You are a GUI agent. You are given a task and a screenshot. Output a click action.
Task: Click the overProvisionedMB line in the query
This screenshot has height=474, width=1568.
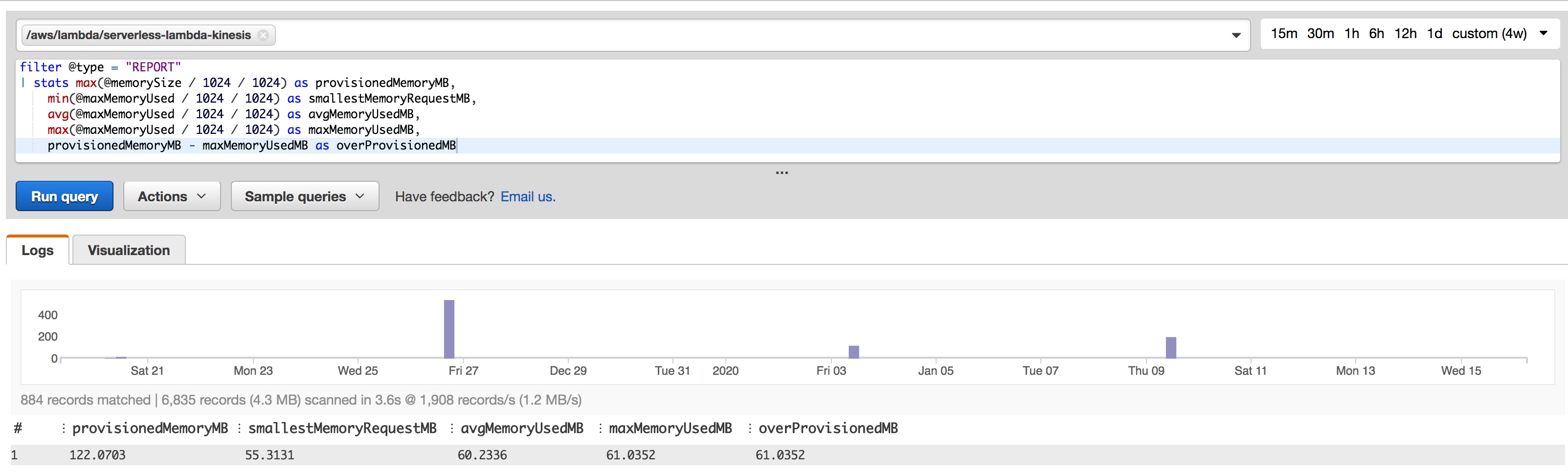(252, 146)
